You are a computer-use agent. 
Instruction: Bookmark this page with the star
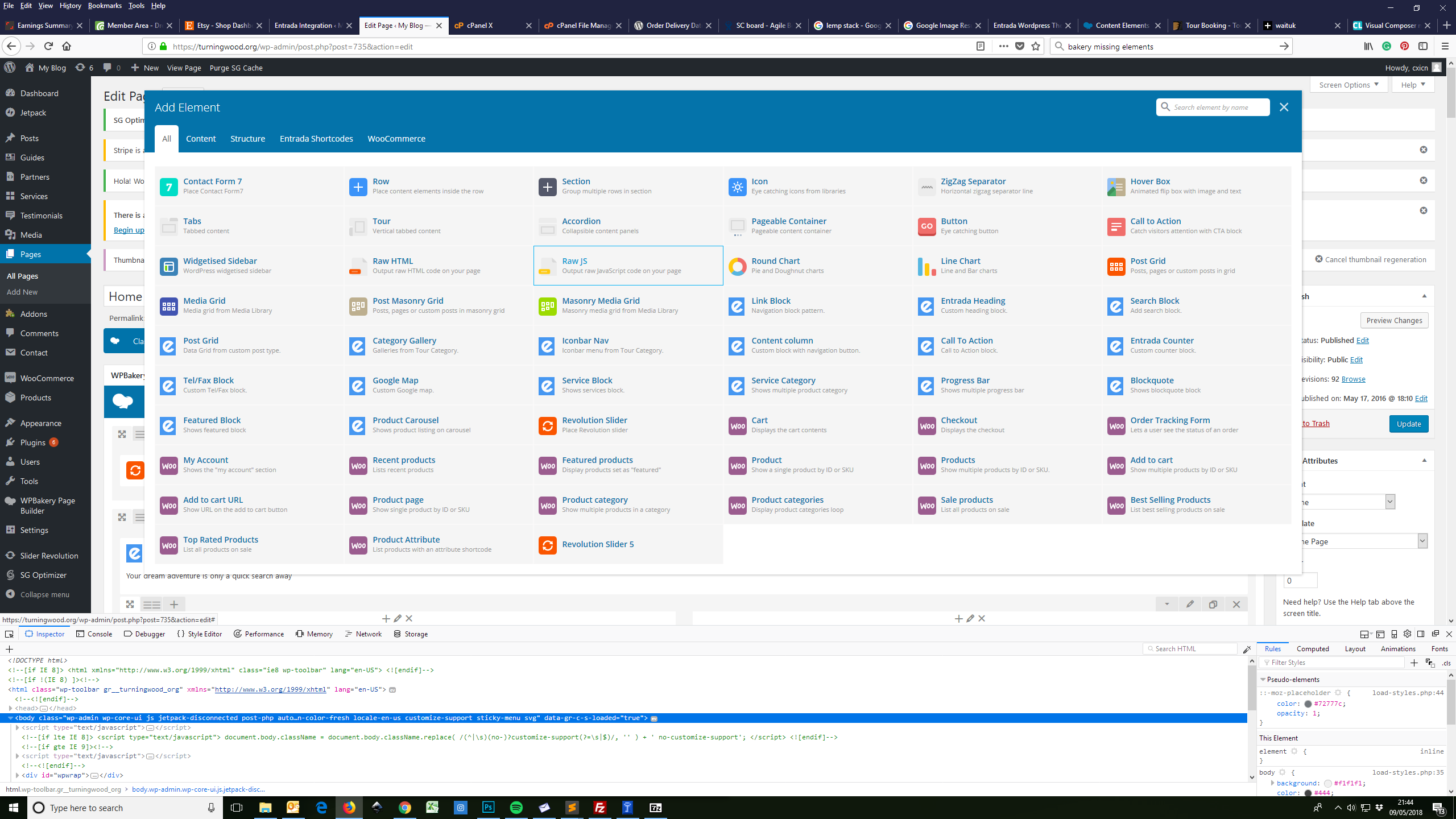pos(1036,46)
